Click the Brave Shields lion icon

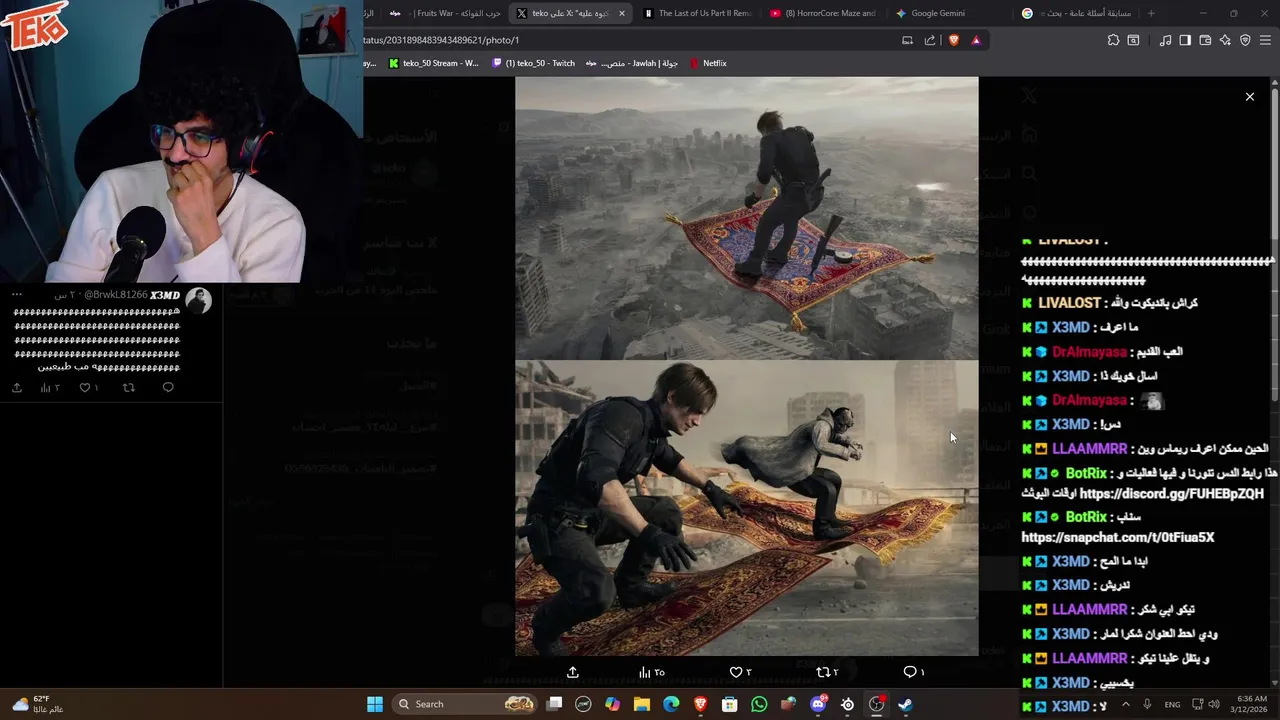[953, 40]
